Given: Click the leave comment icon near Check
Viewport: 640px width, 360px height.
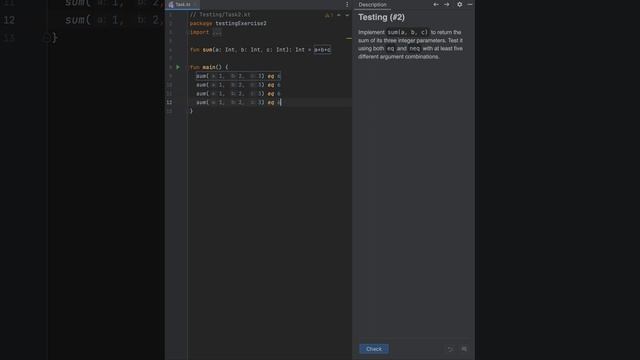Looking at the screenshot, I should tap(464, 349).
